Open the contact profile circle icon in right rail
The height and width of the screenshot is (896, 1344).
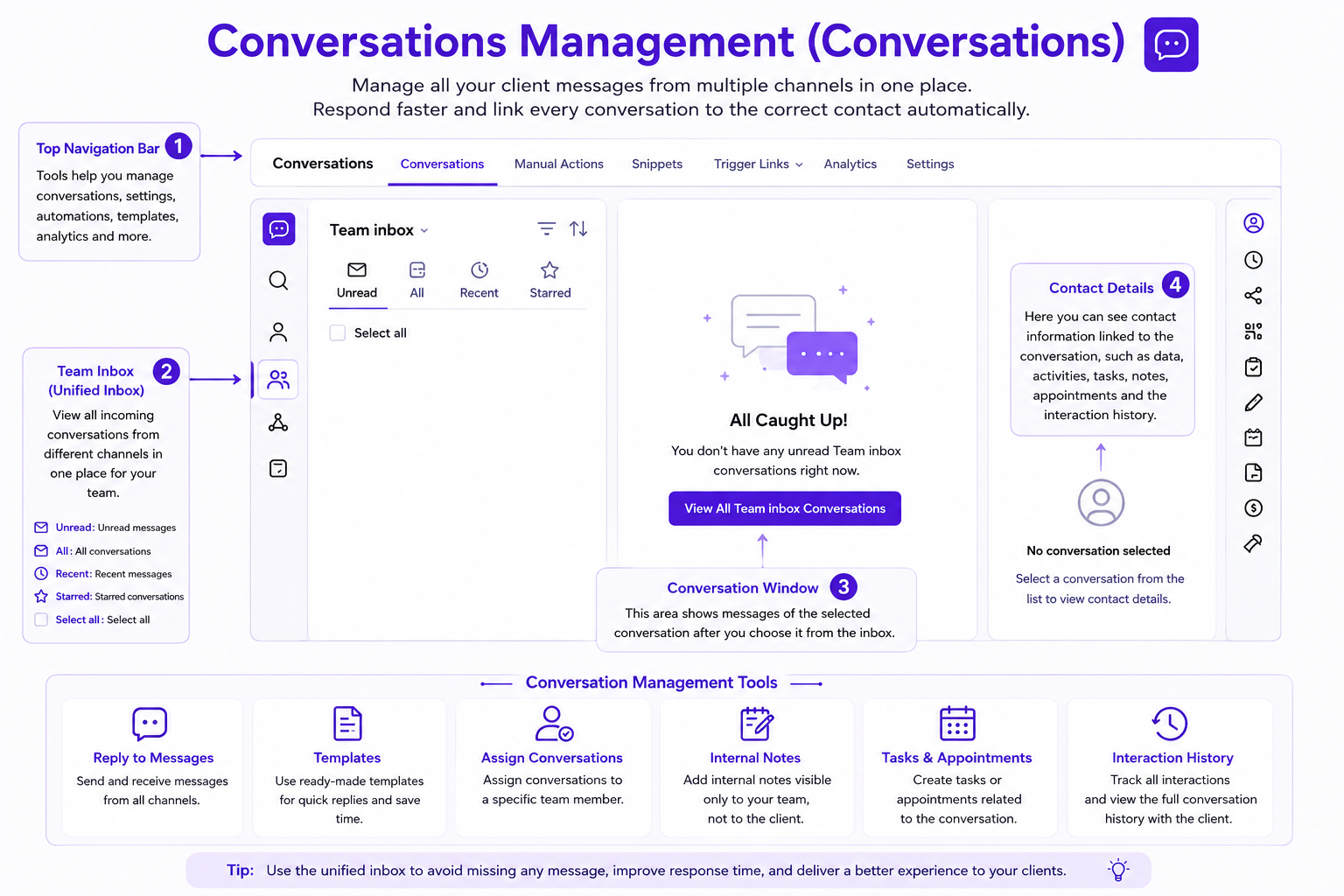(1253, 223)
